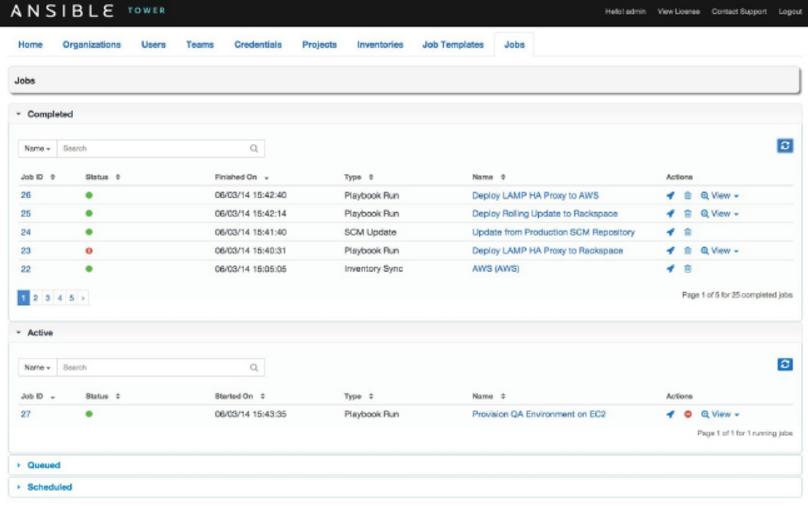Relaunch AWS inventory sync job 22 rocket icon
The width and height of the screenshot is (808, 506).
click(x=670, y=268)
